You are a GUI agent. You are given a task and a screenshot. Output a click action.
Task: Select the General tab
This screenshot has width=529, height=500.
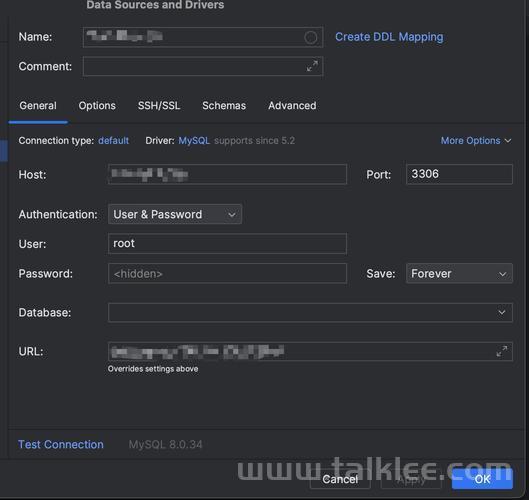pyautogui.click(x=38, y=106)
